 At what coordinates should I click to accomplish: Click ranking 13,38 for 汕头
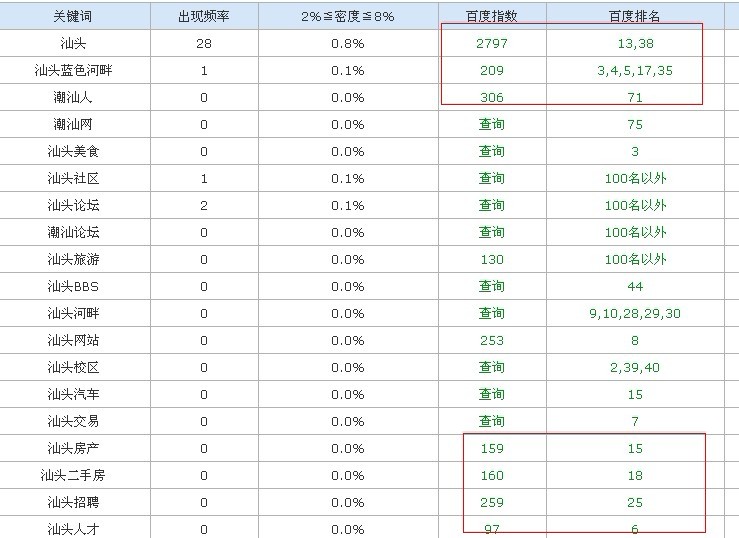[635, 43]
